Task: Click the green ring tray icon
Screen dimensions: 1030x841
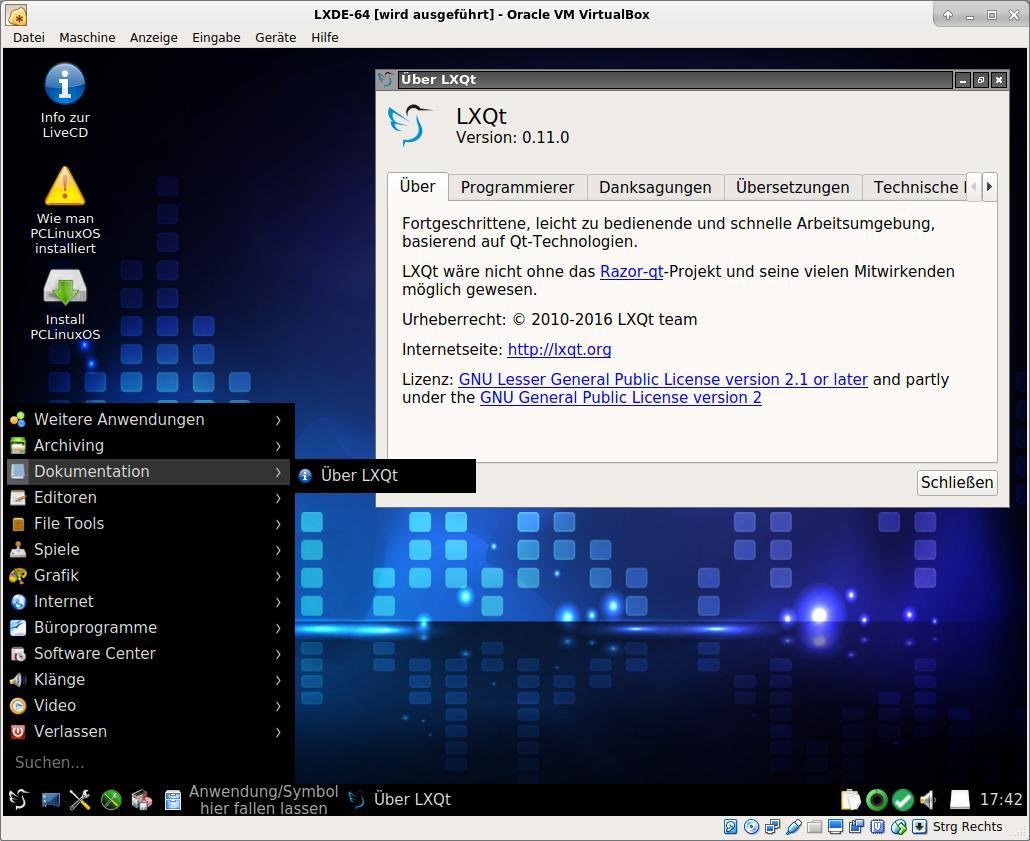Action: coord(877,800)
